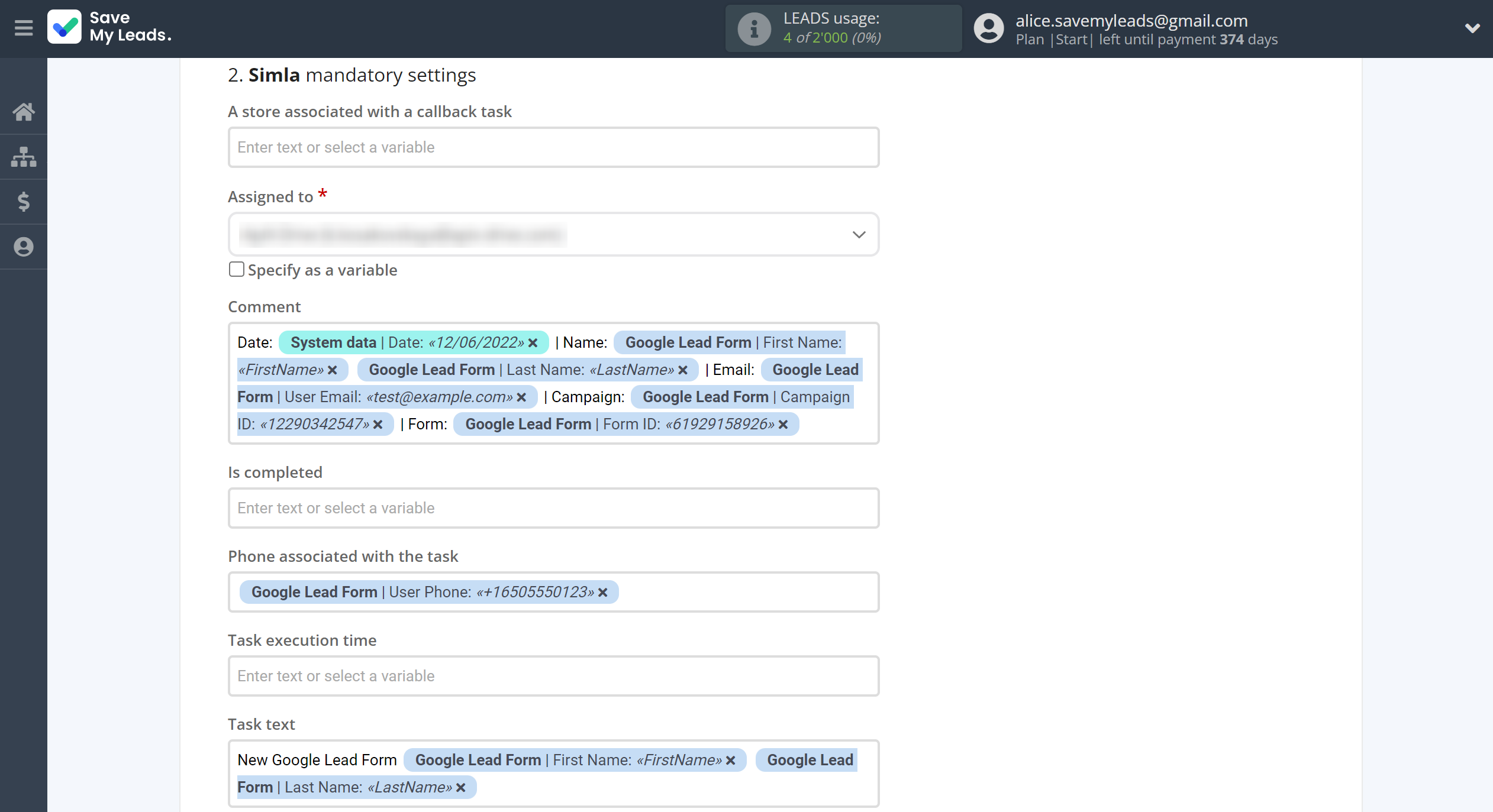Toggle Specify as a variable checkbox
Screen dimensions: 1493x812
tap(236, 270)
